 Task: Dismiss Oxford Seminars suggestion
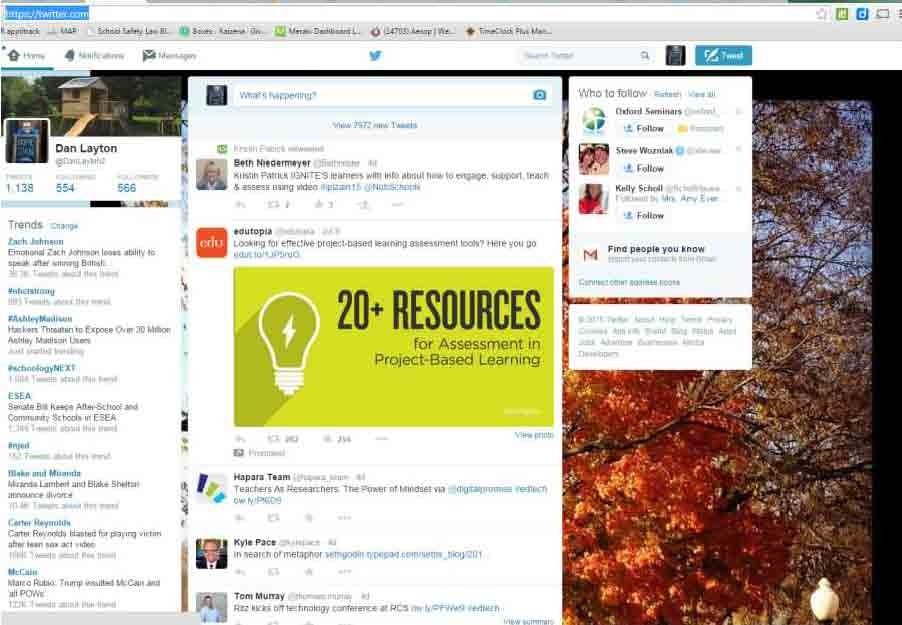[x=739, y=111]
